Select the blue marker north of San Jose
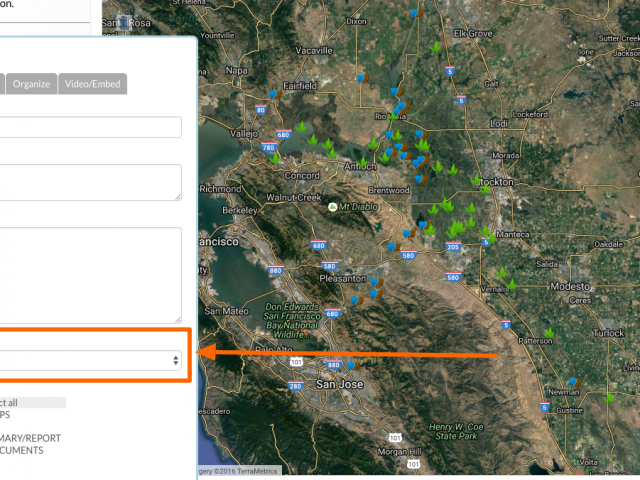The width and height of the screenshot is (640, 480). [353, 365]
